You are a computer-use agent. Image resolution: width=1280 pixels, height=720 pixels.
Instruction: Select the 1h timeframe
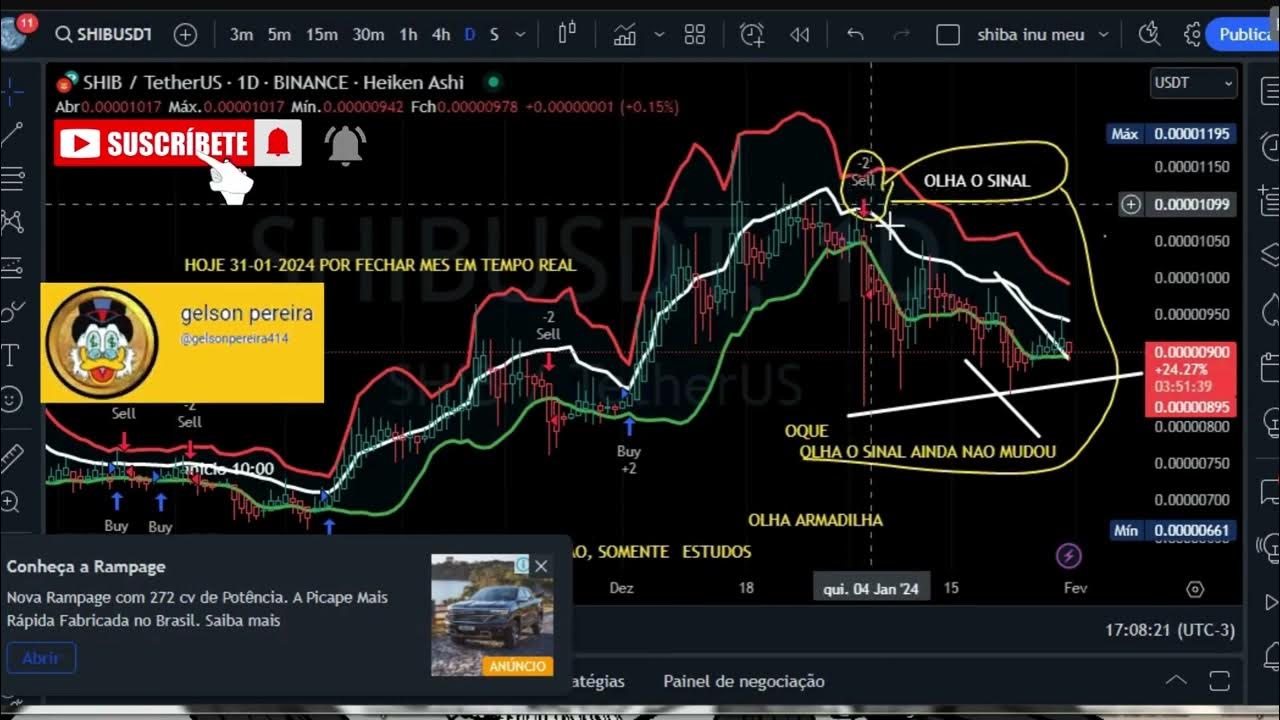click(408, 35)
